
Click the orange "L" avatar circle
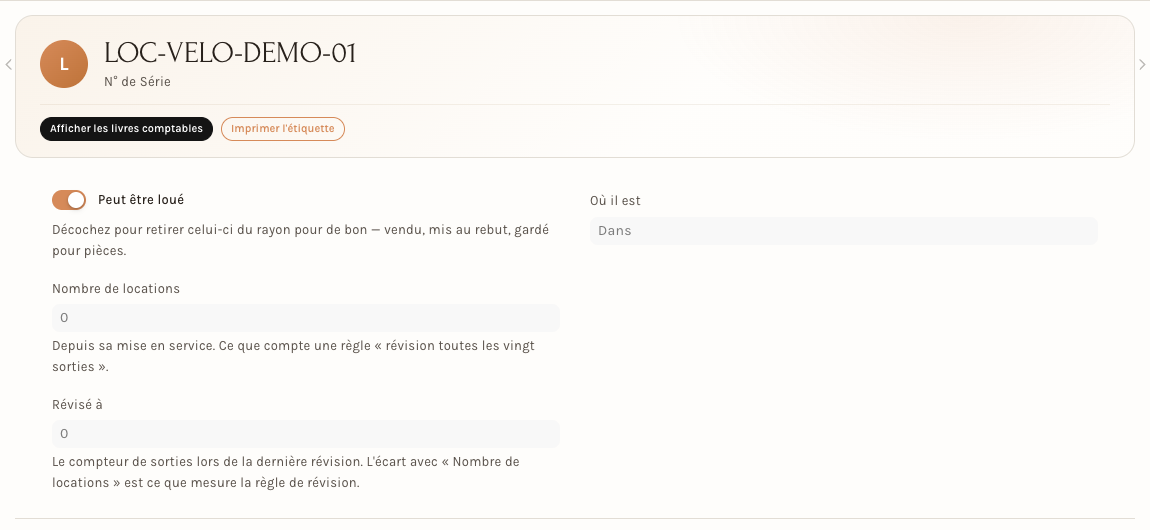pos(64,65)
